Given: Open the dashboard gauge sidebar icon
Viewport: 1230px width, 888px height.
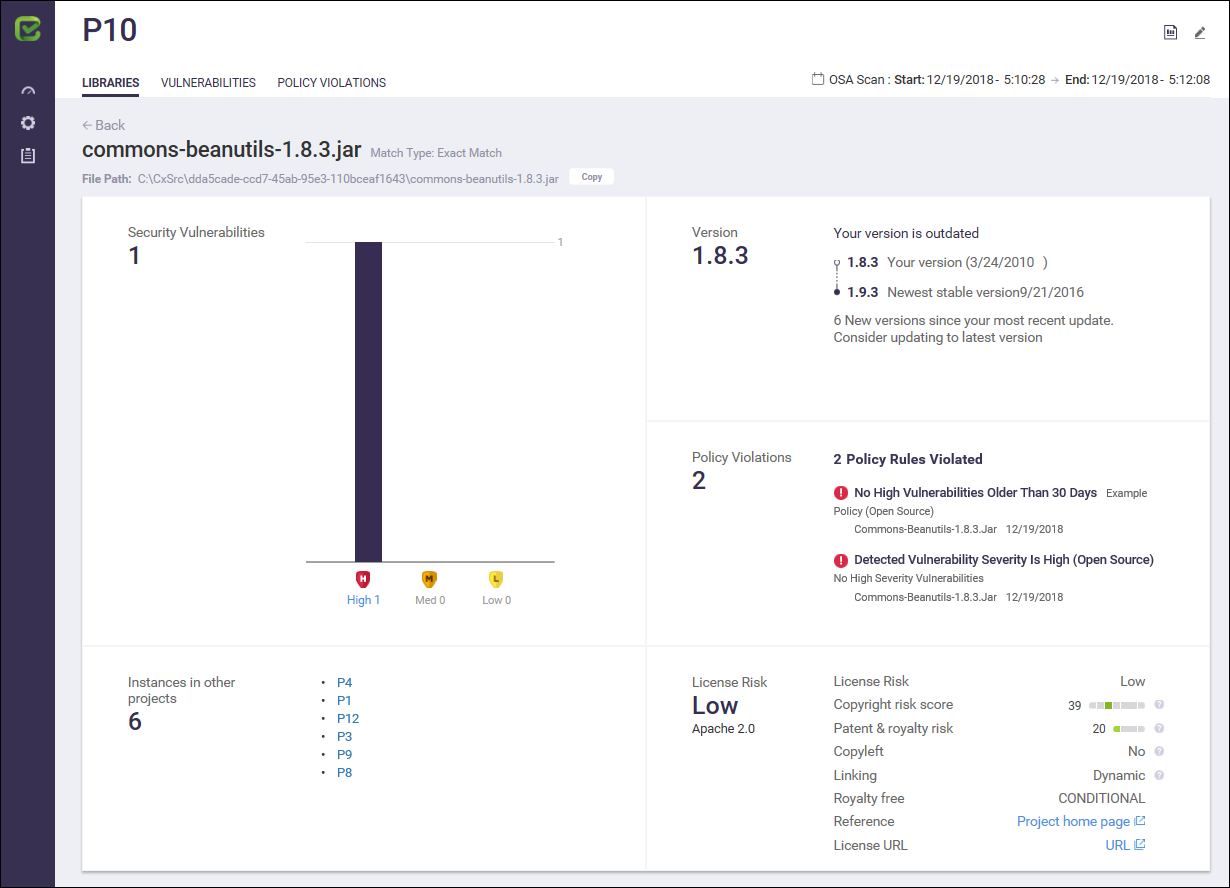Looking at the screenshot, I should coord(28,91).
